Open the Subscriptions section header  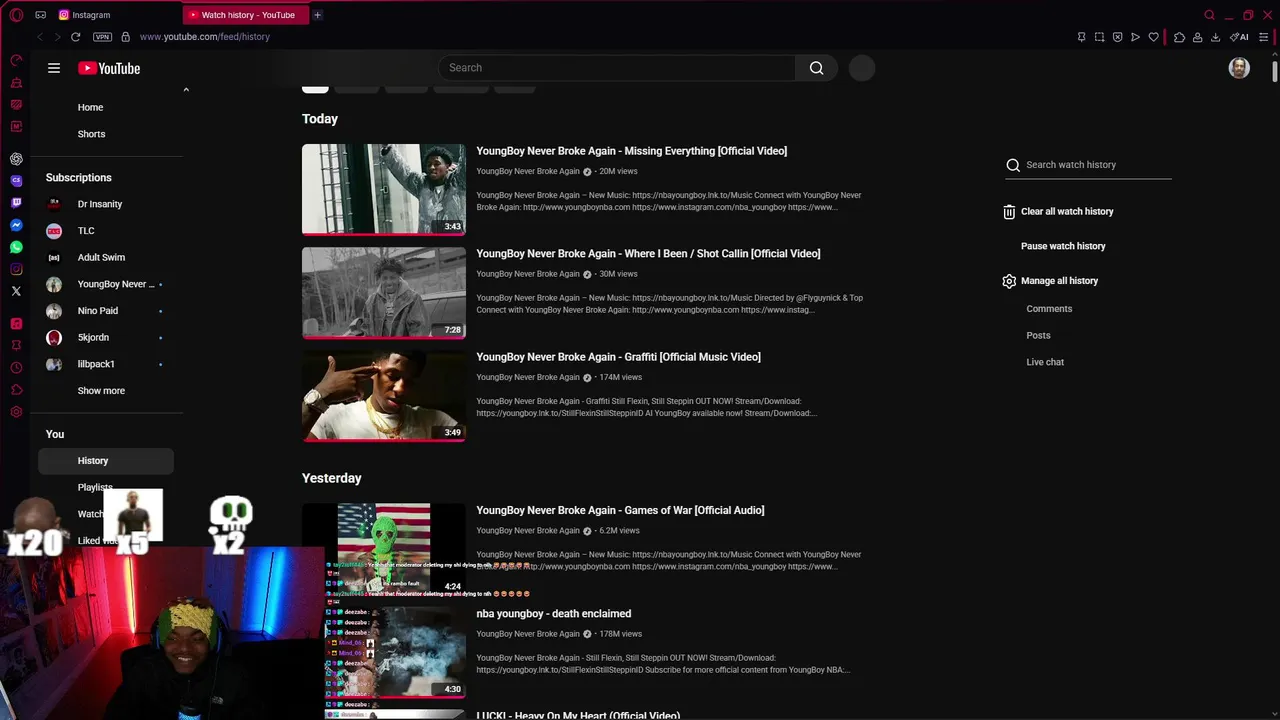click(79, 178)
